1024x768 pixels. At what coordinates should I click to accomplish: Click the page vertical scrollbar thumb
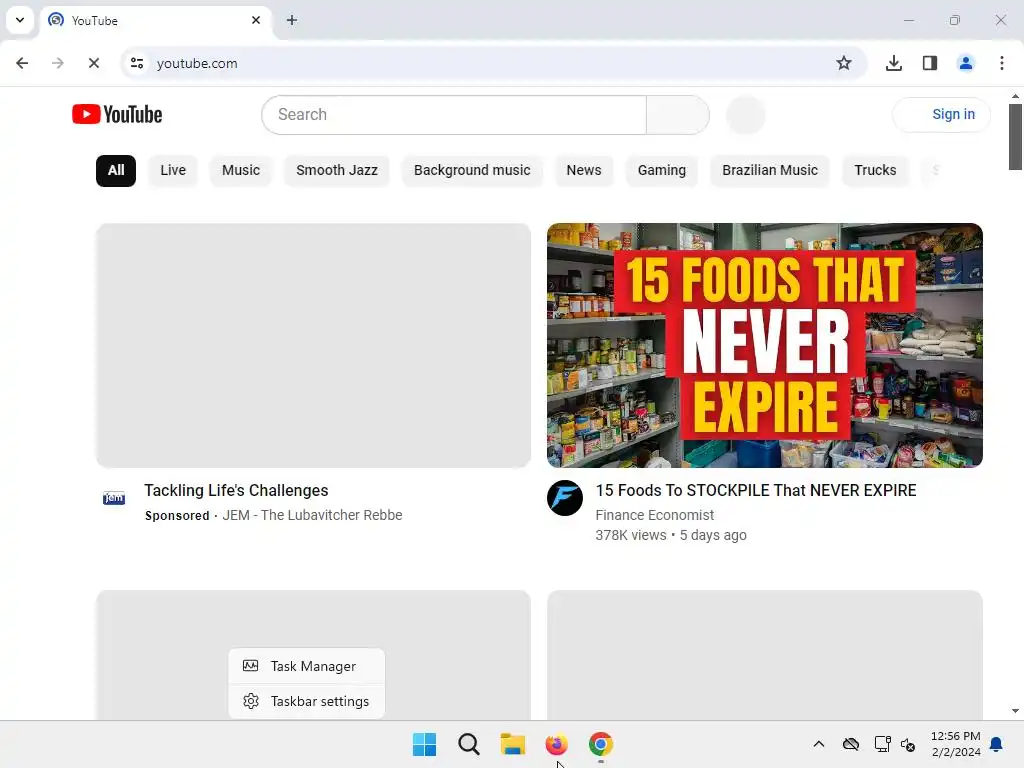(x=1015, y=136)
